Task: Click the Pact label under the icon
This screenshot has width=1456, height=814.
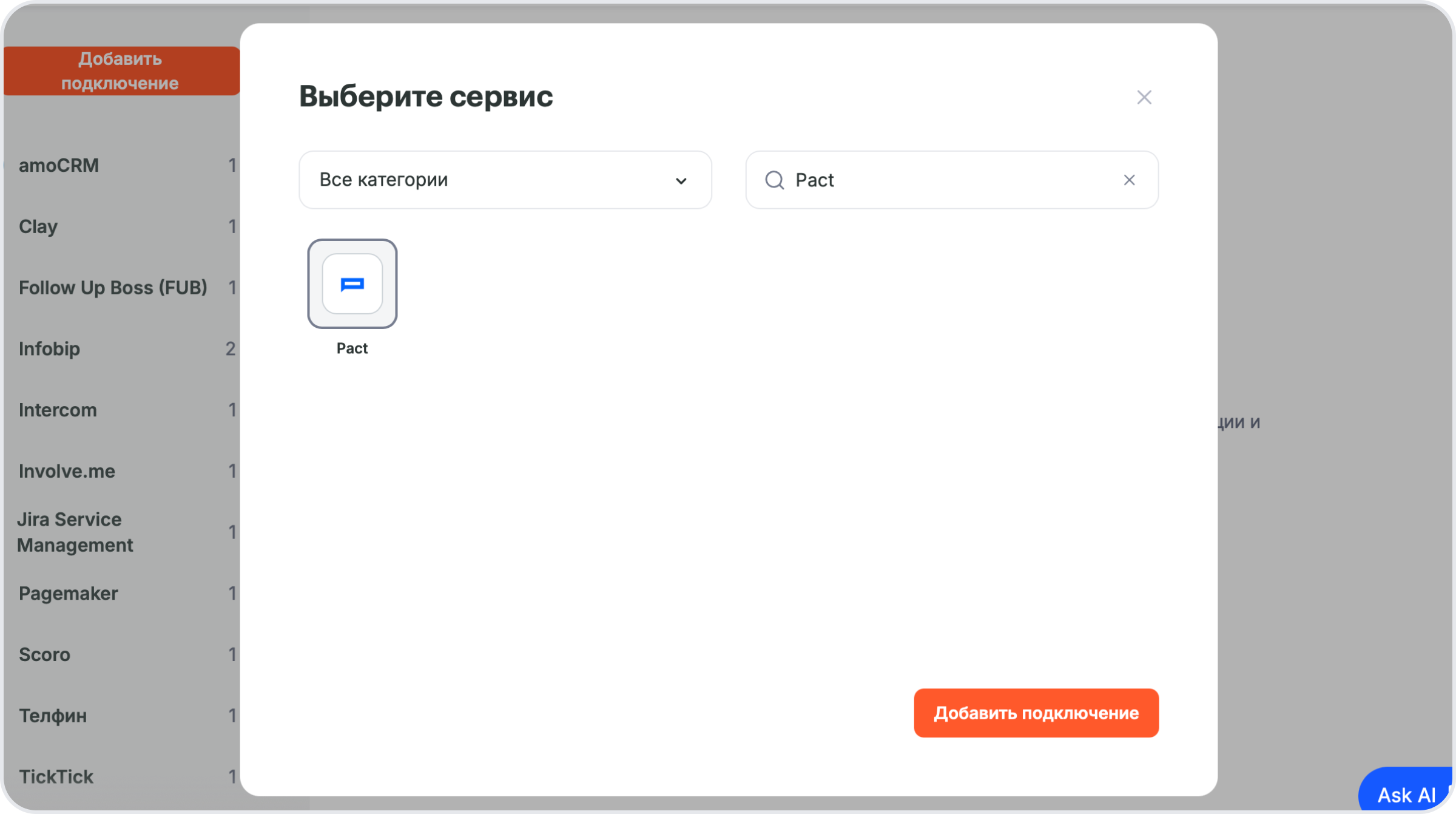Action: (x=352, y=348)
